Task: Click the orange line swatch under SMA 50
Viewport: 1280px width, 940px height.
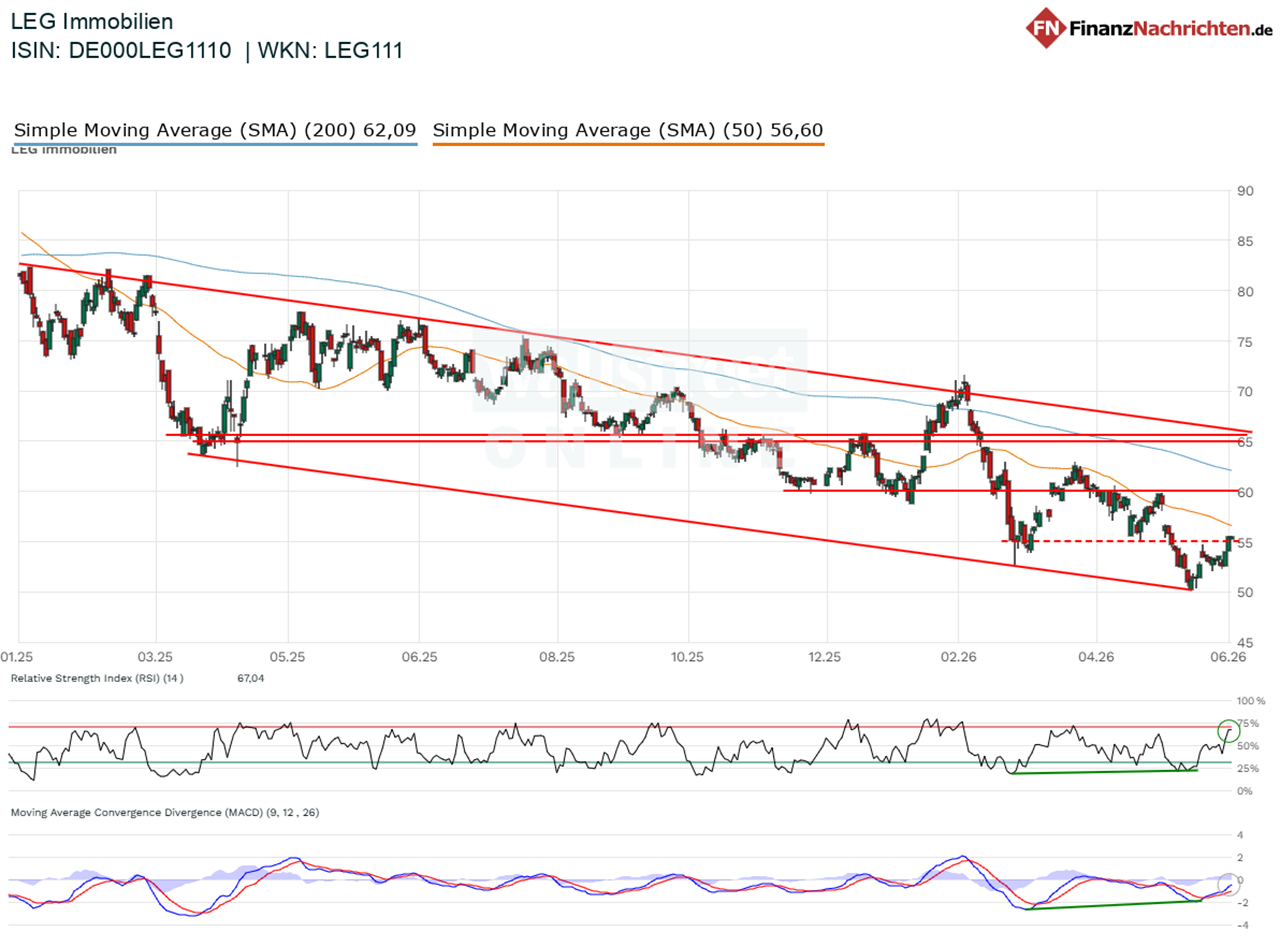Action: coord(628,145)
